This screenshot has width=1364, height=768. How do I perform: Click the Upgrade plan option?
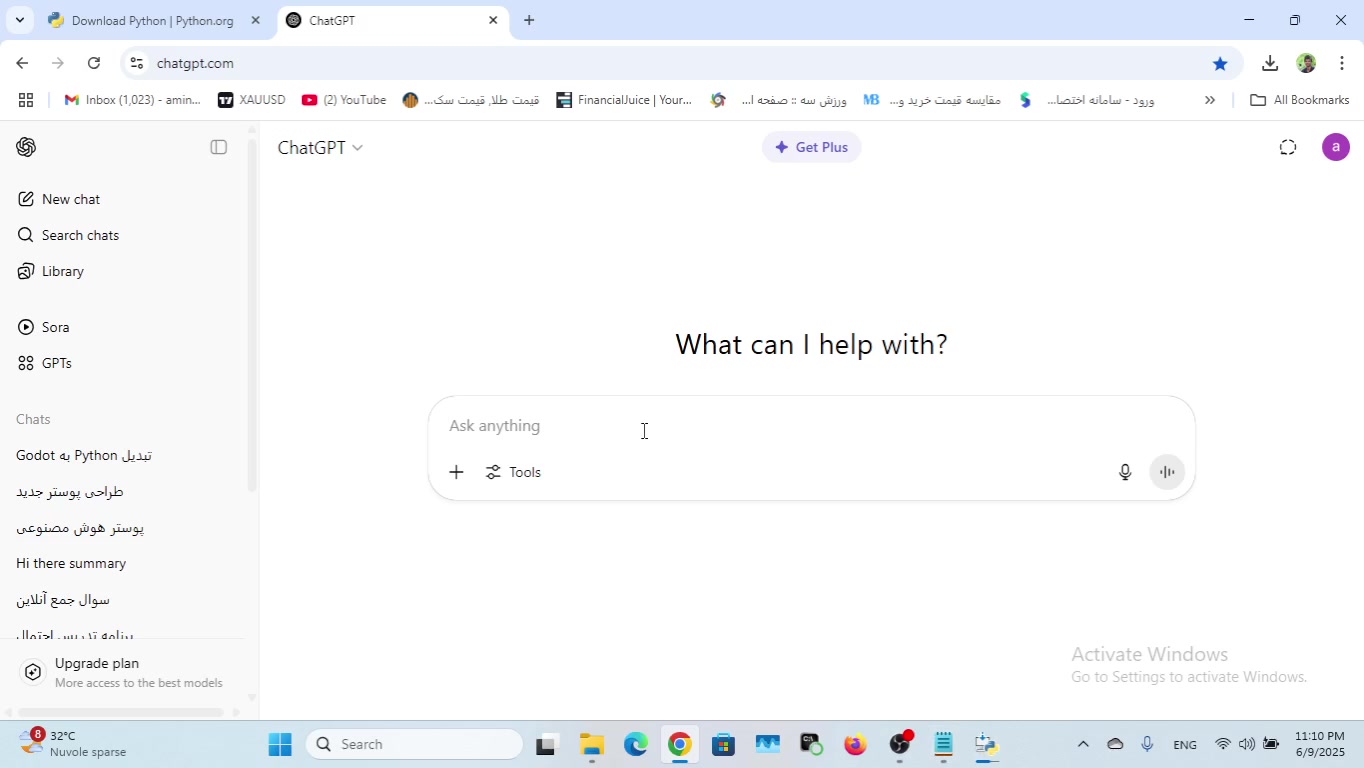point(122,672)
